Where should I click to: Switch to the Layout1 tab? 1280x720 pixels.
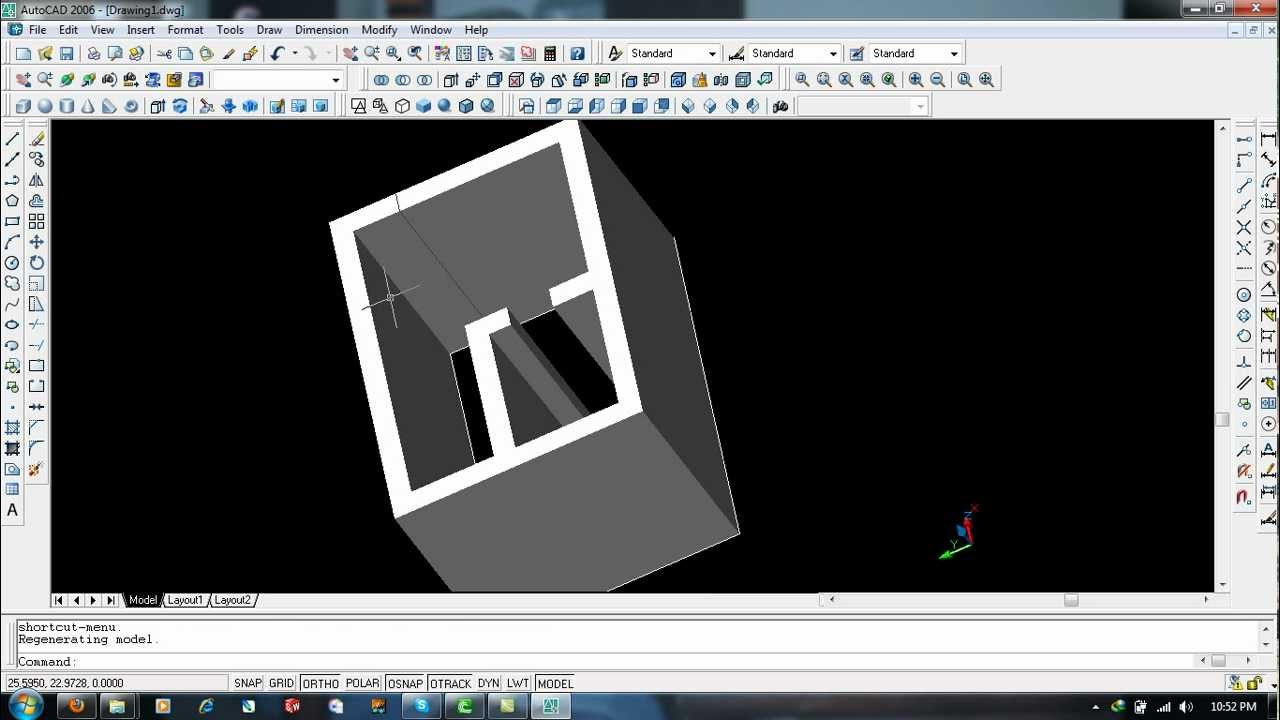point(185,600)
